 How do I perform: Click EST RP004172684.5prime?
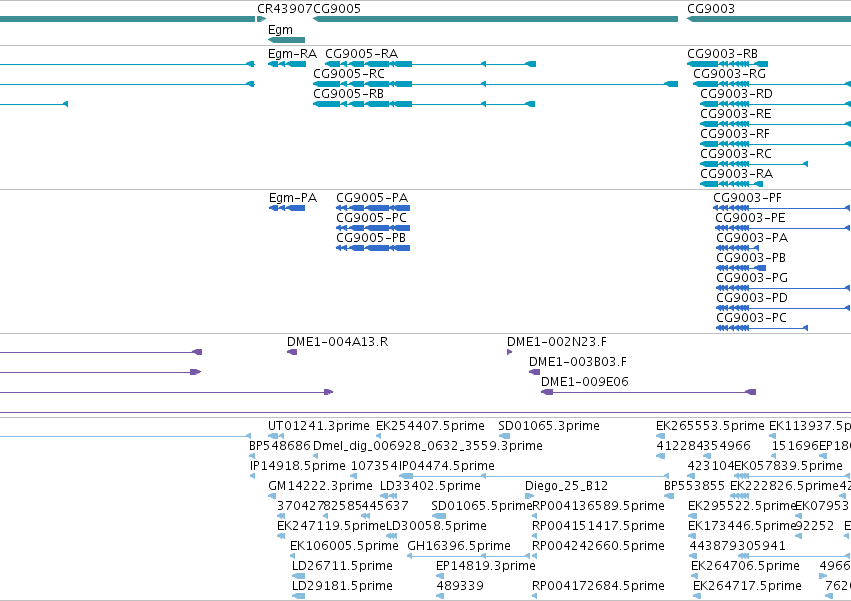(535, 596)
